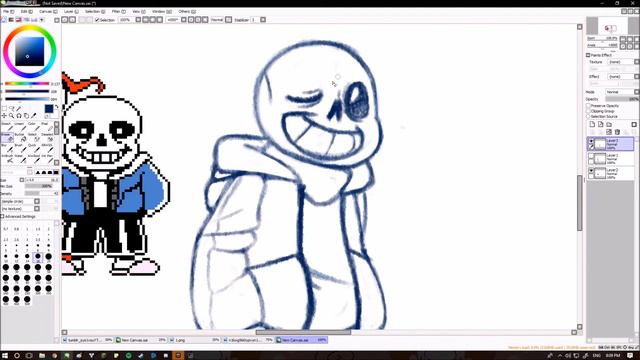Switch to the Long canvas tab
This screenshot has width=640, height=360.
(195, 340)
